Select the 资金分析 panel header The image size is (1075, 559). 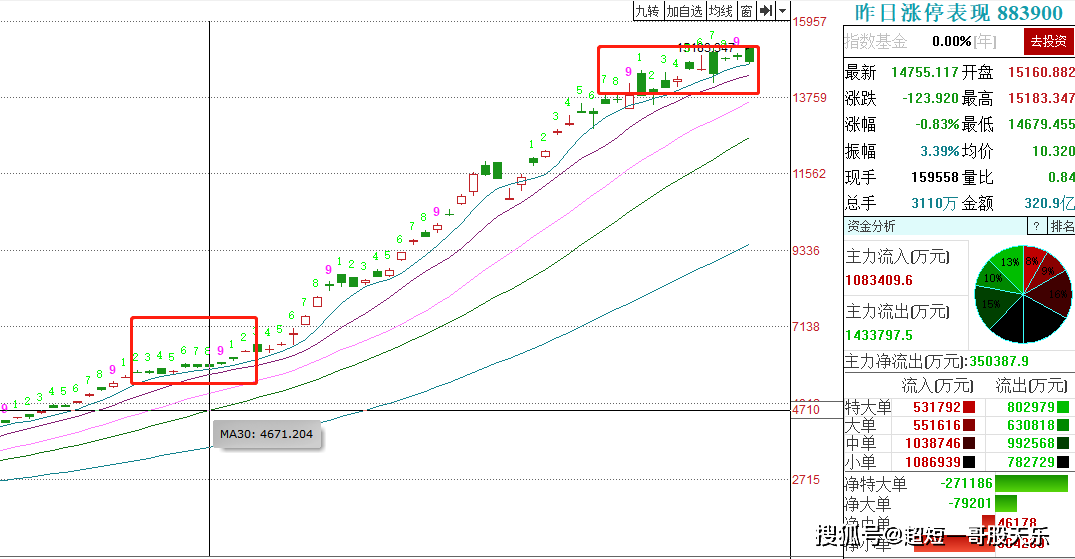[x=871, y=226]
